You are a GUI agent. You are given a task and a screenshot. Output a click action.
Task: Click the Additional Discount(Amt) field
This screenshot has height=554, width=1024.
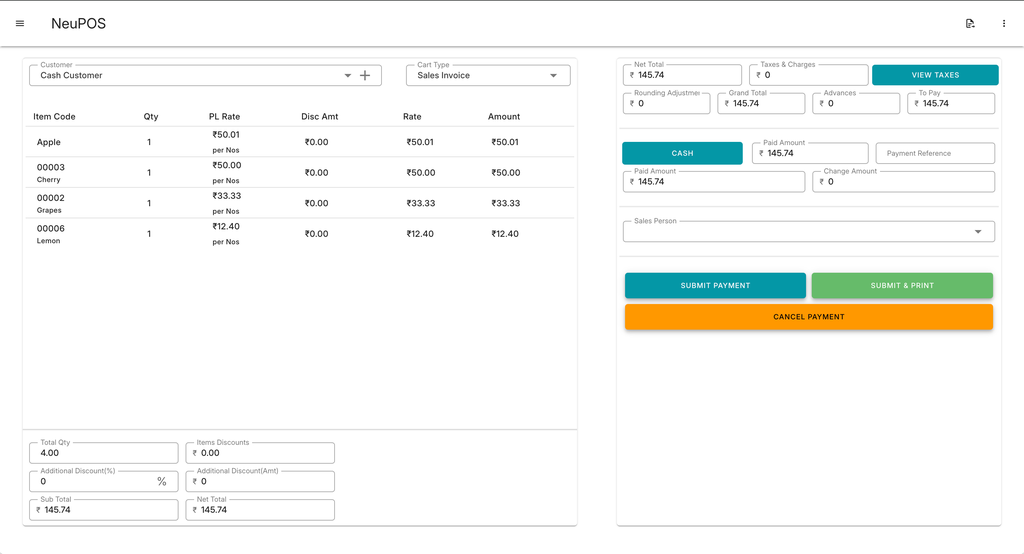tap(260, 481)
